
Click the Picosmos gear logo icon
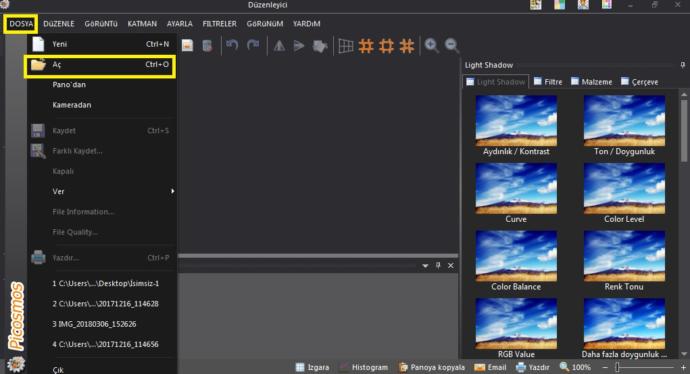point(16,364)
